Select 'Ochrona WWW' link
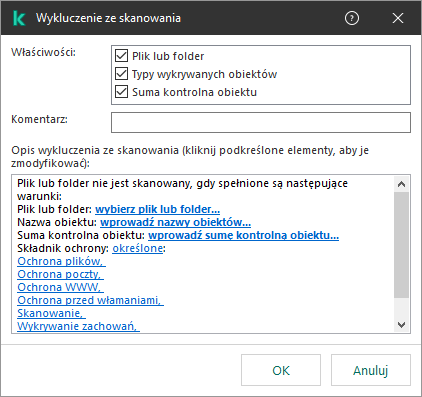The image size is (422, 397). coord(60,287)
